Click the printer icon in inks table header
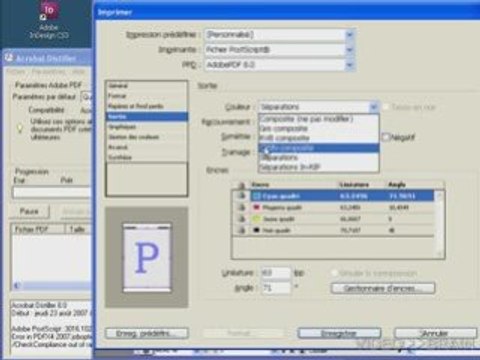This screenshot has width=480, height=360. (x=241, y=185)
